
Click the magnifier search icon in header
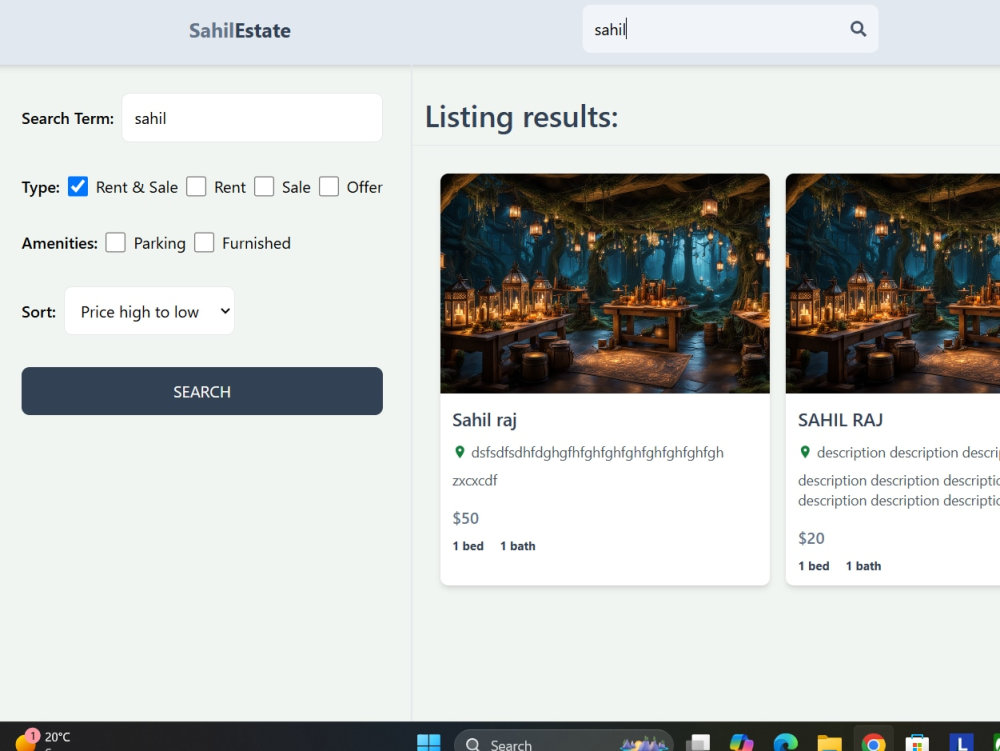click(x=858, y=29)
